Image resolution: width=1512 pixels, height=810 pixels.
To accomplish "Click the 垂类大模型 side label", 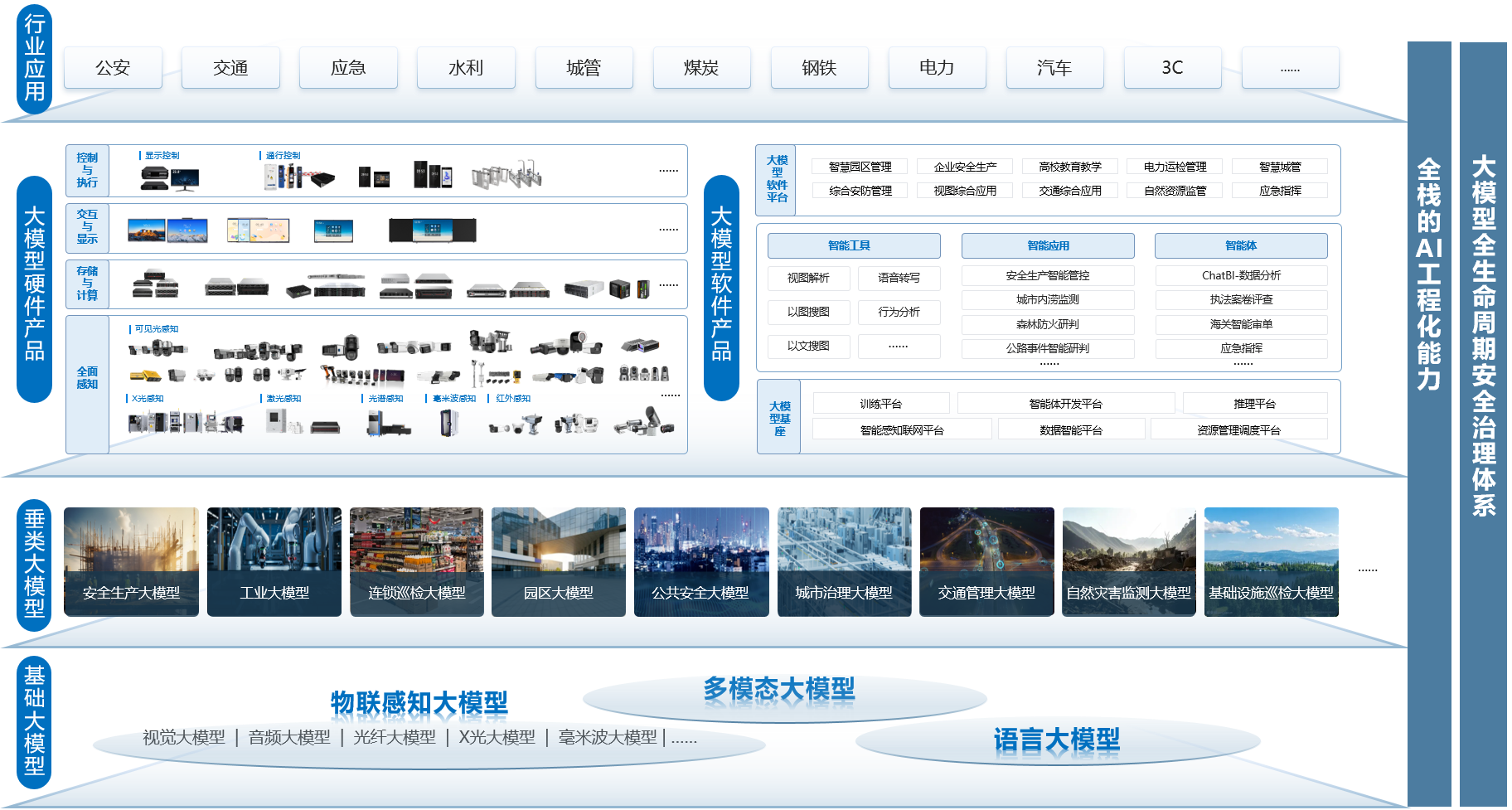I will 34,565.
